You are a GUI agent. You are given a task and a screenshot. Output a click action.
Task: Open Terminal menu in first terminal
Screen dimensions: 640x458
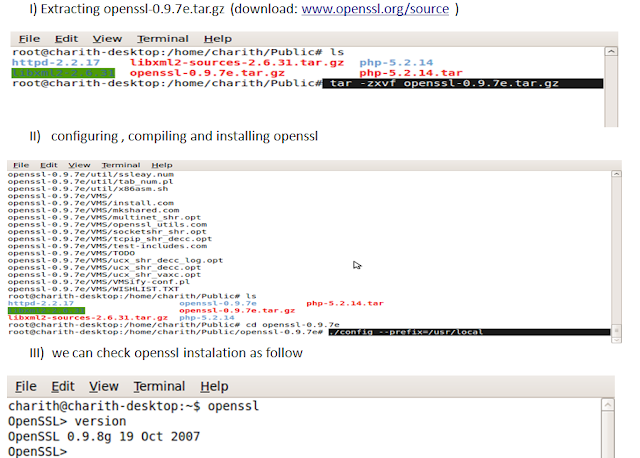tap(163, 39)
